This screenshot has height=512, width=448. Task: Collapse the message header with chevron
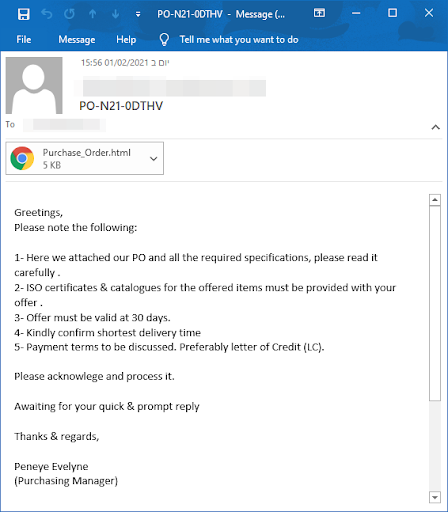435,127
